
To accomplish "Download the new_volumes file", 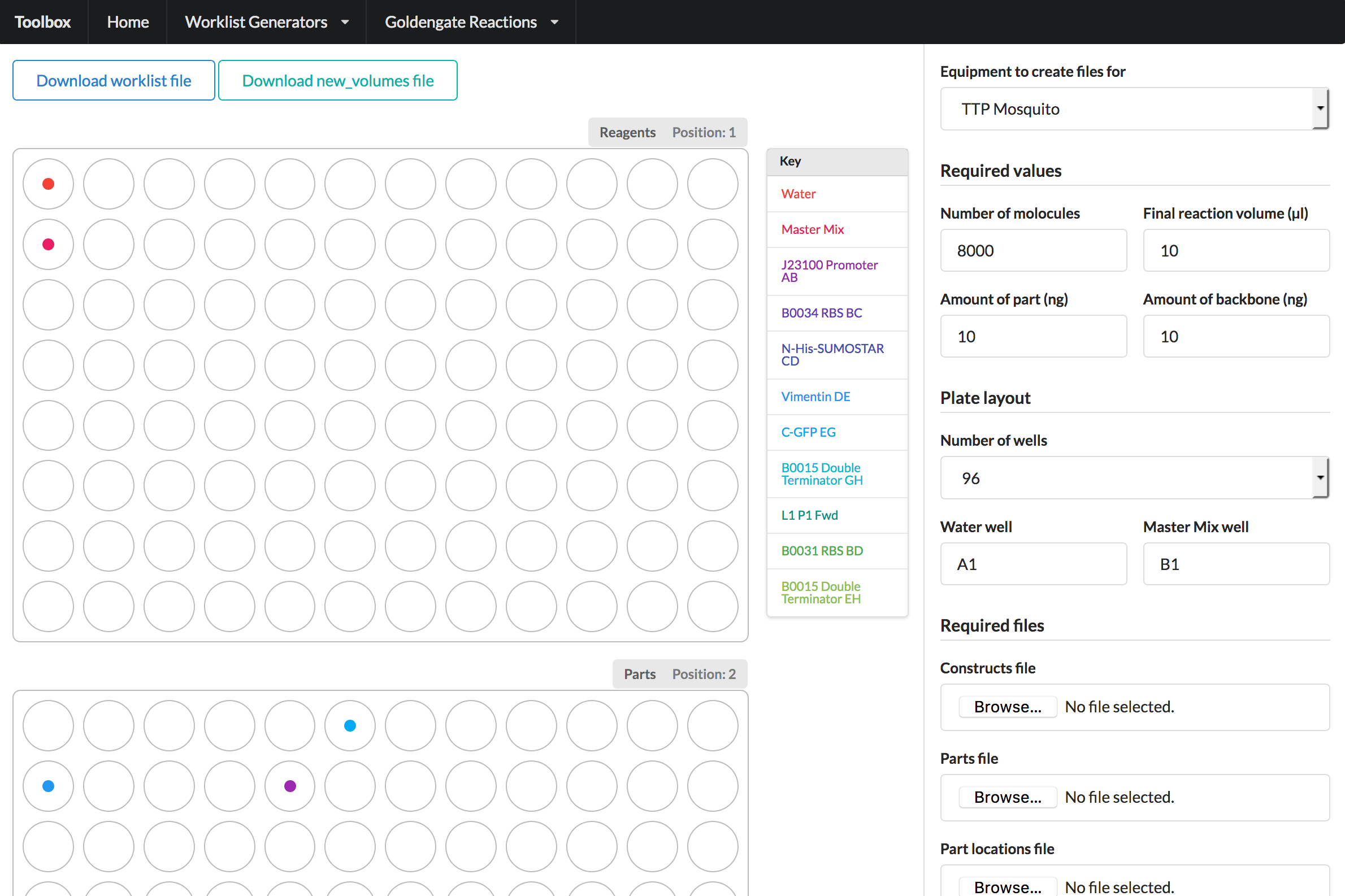I will pyautogui.click(x=337, y=81).
